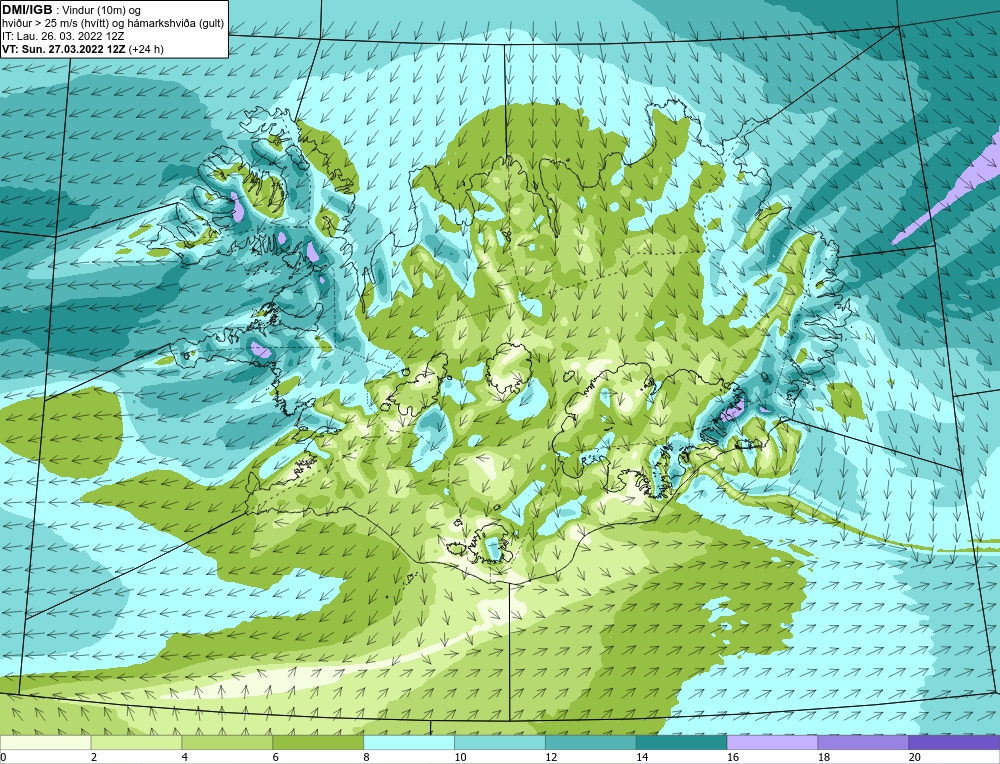This screenshot has width=1000, height=764.
Task: Click the 0–2 m/s pale legend swatch
Action: click(45, 742)
